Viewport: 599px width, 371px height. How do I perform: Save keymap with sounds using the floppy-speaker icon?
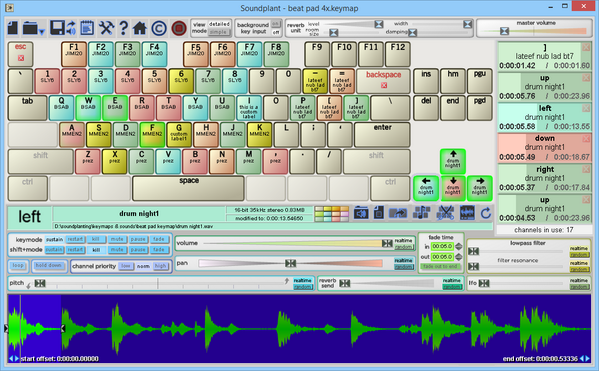pyautogui.click(x=71, y=28)
